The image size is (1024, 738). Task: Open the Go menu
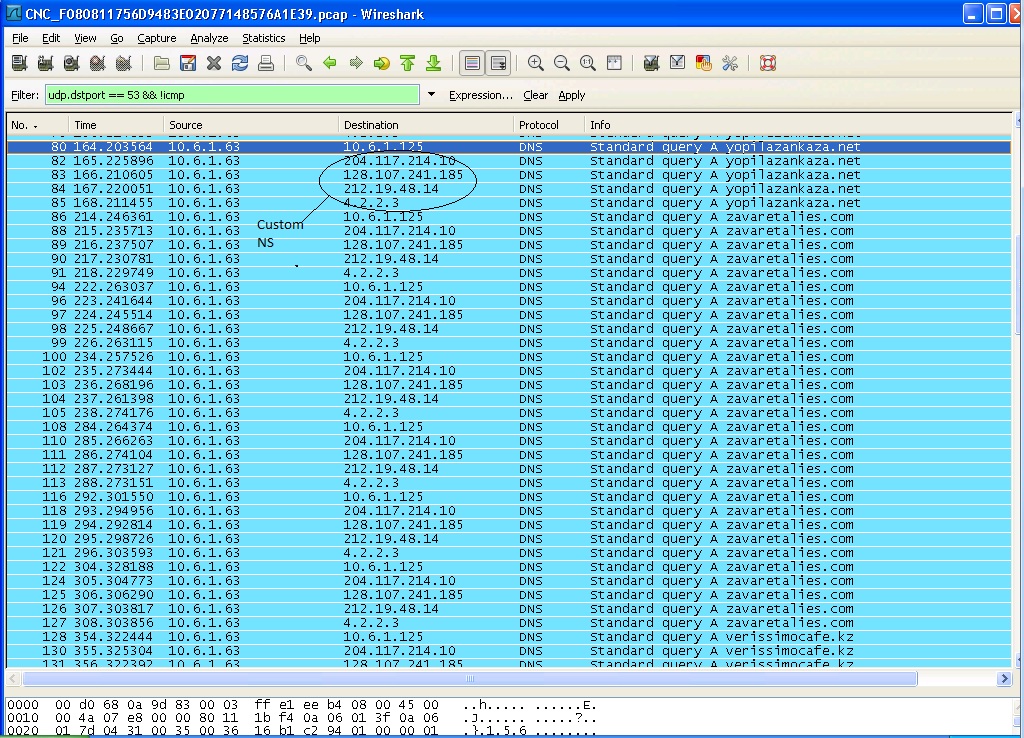pos(117,38)
